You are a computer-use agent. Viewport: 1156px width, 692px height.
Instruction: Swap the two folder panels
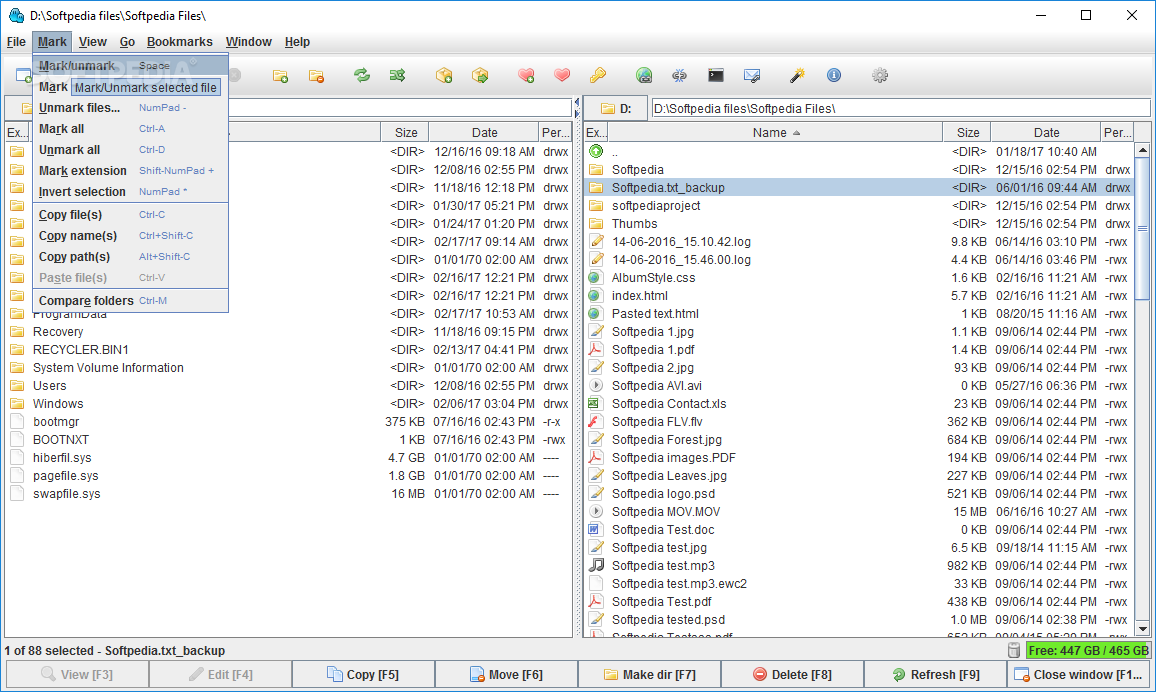click(362, 75)
